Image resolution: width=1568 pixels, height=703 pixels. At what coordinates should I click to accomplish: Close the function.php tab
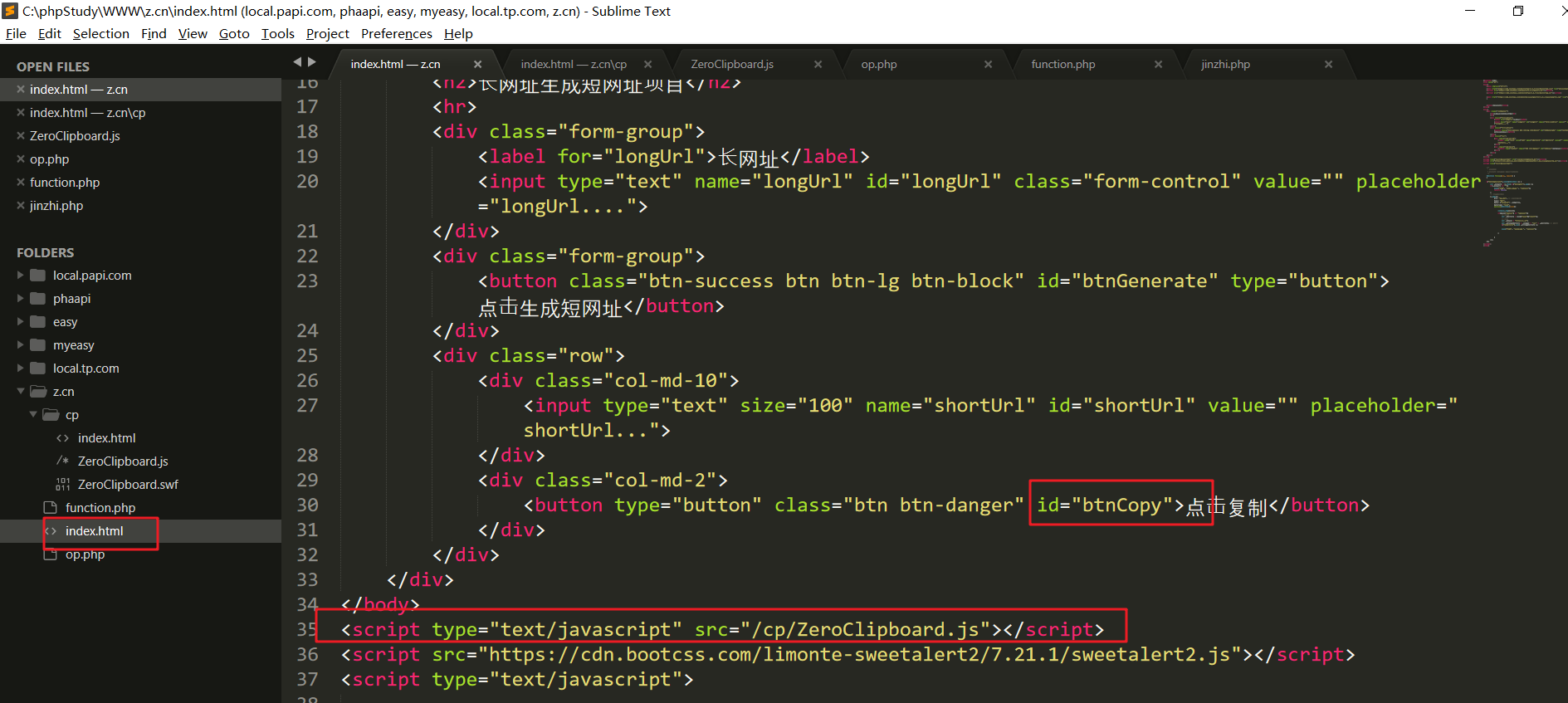tap(1158, 64)
